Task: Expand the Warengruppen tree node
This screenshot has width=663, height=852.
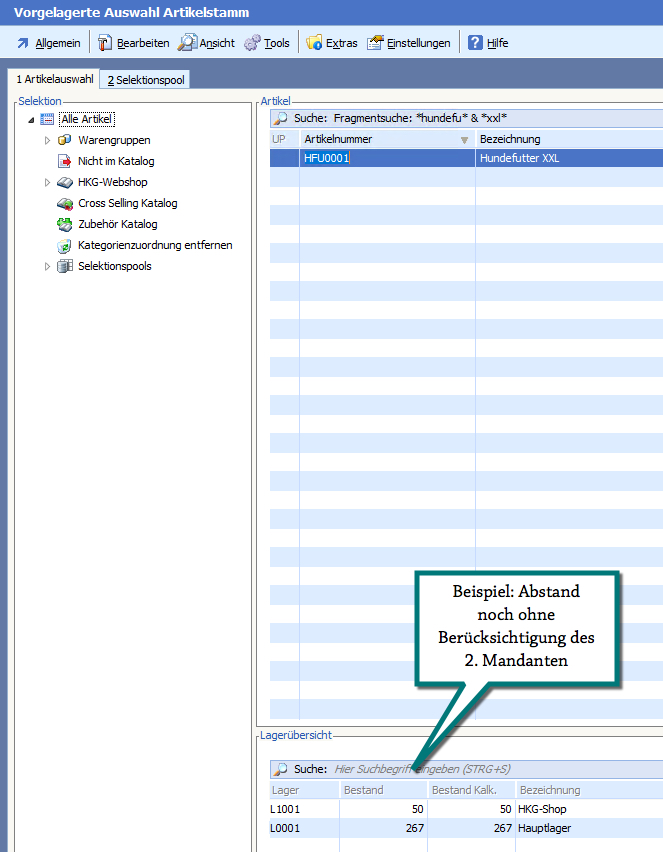Action: (47, 141)
